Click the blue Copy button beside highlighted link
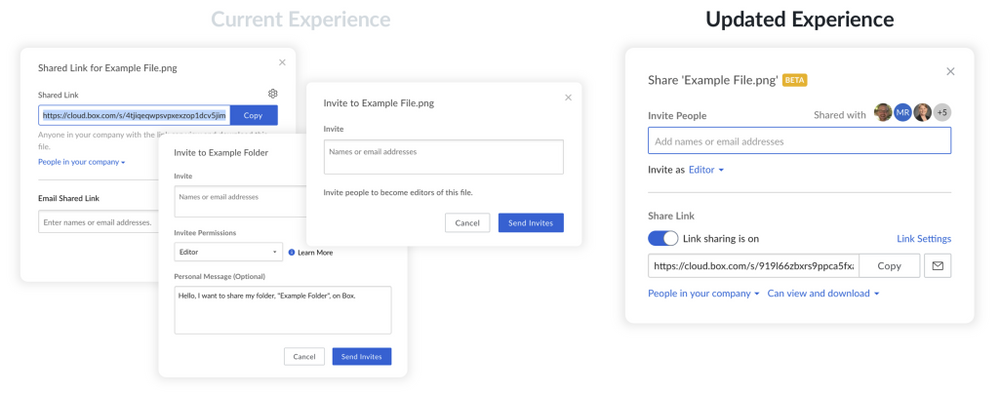Screen dimensions: 999x395 254,115
